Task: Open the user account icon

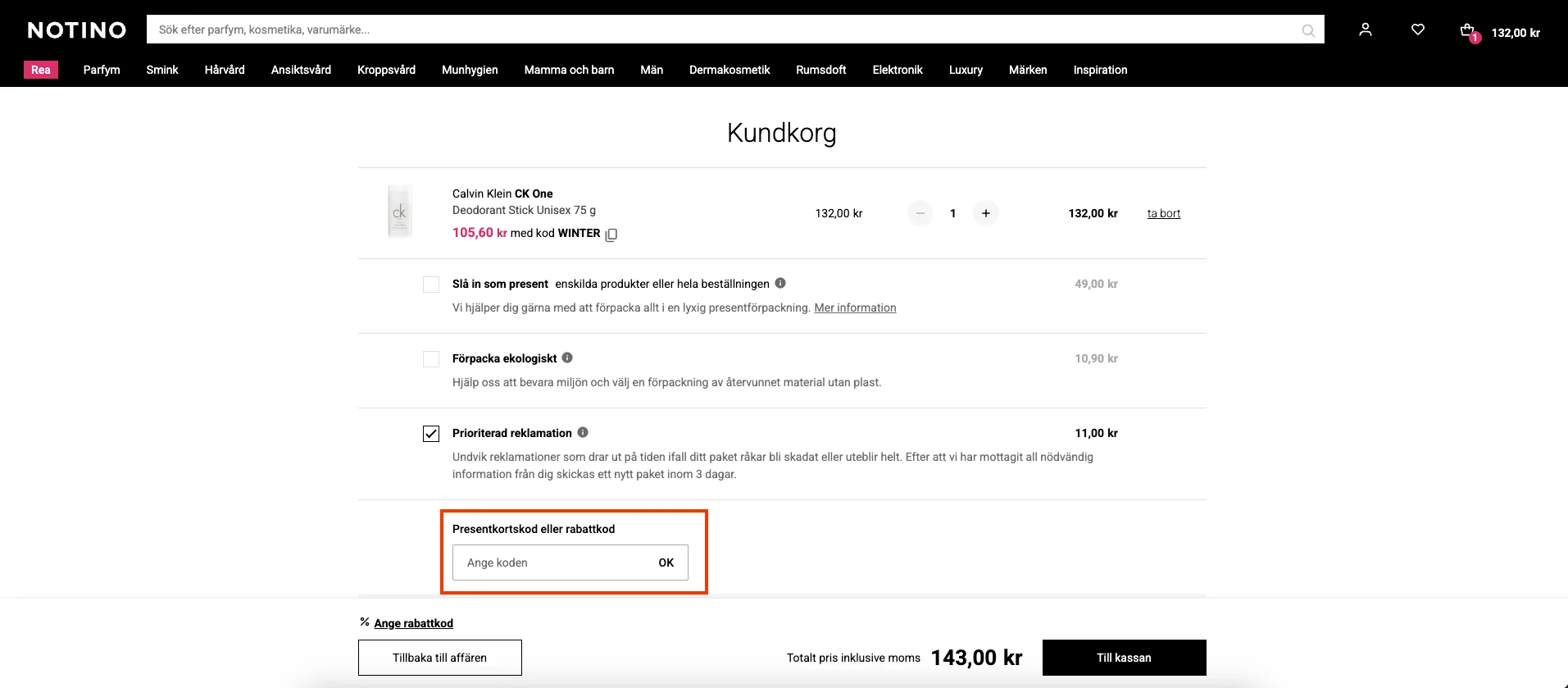Action: (x=1366, y=30)
